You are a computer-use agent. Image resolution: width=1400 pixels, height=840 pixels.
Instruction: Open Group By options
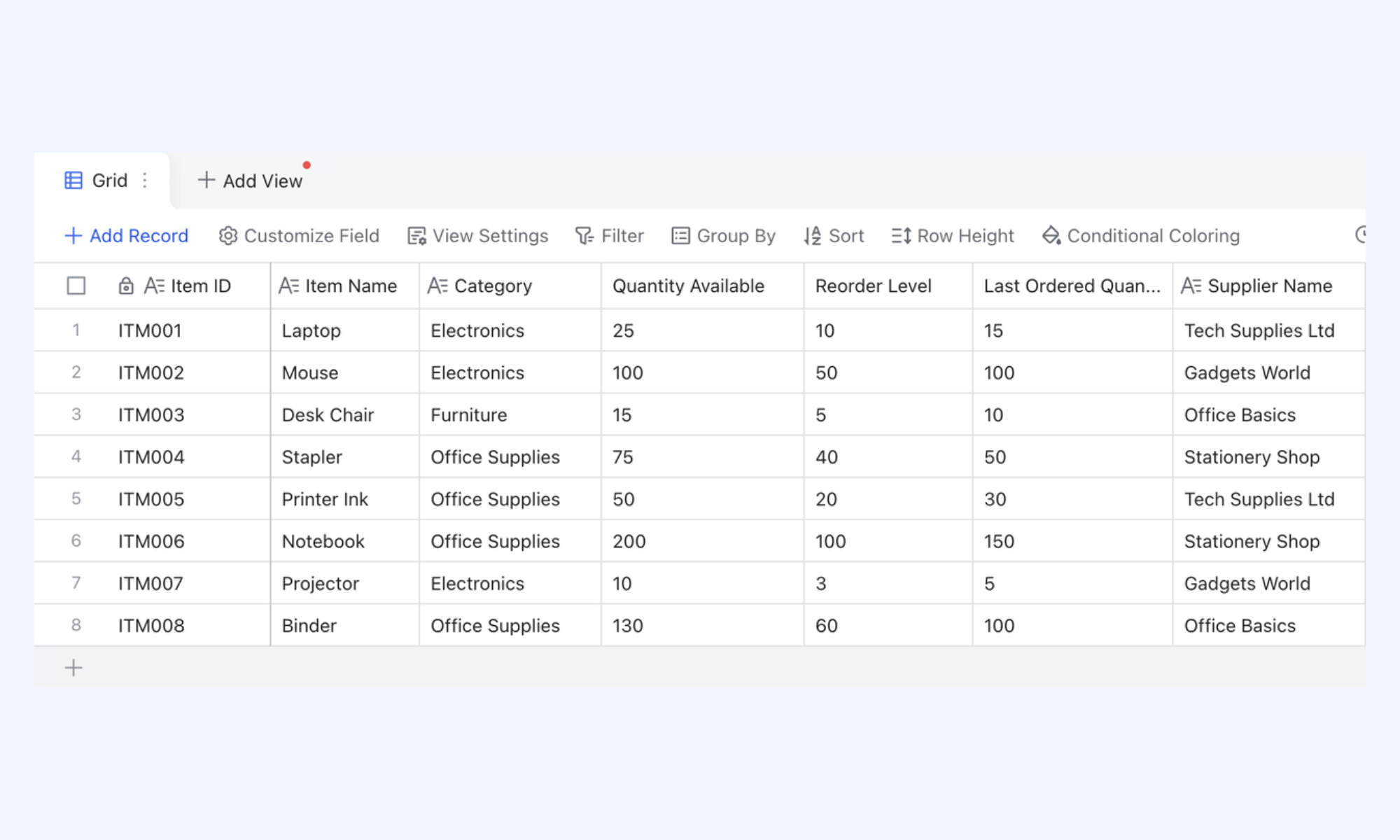pos(723,236)
